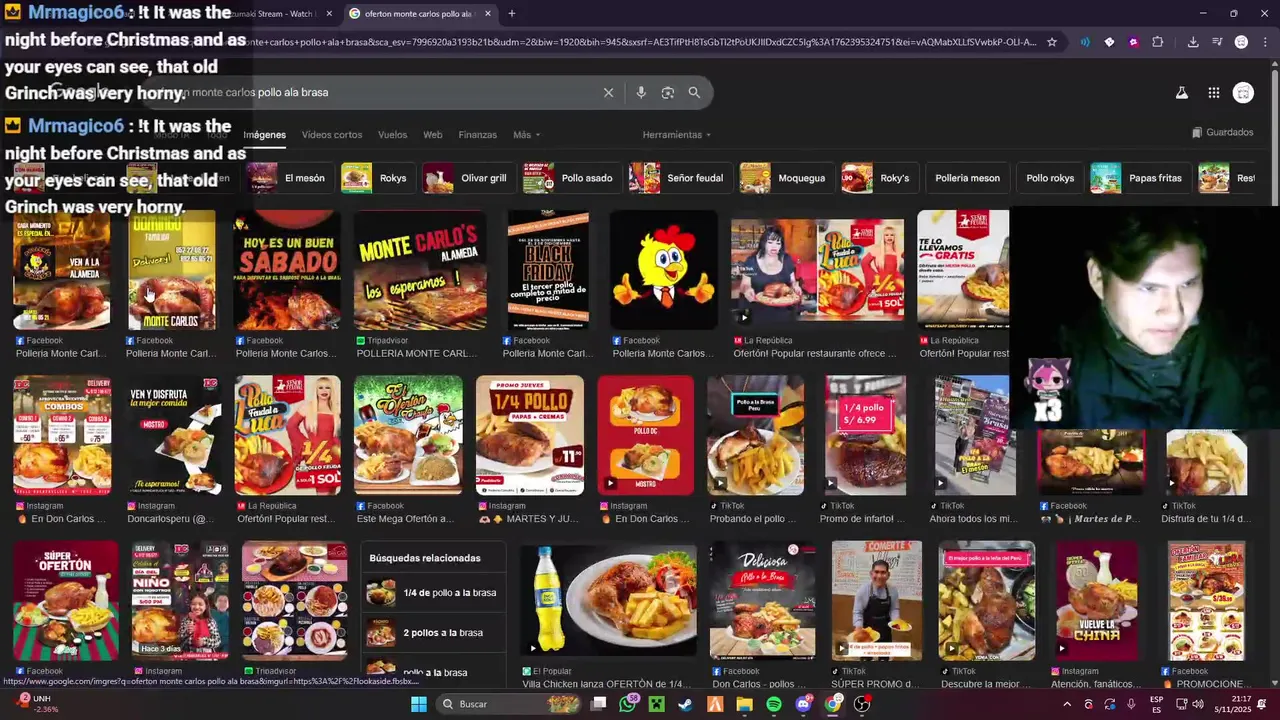This screenshot has width=1280, height=720.
Task: Open the volume icon in system tray
Action: [x=1198, y=704]
